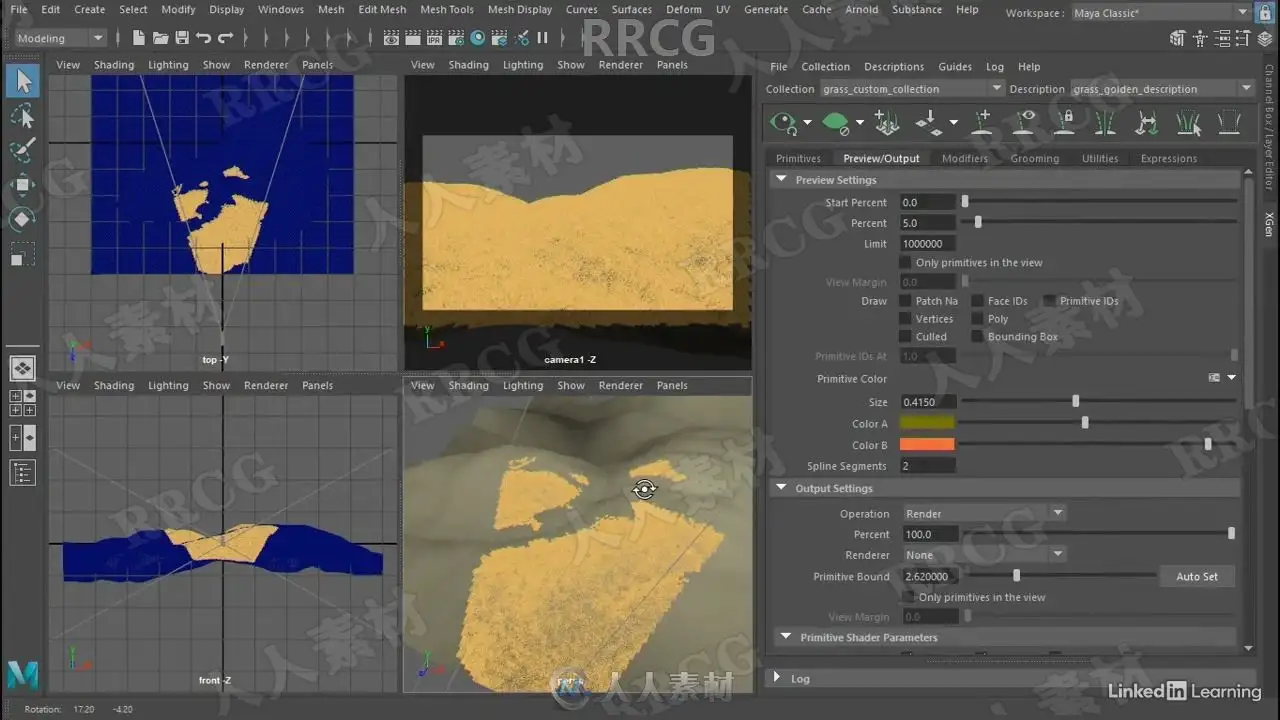Toggle the Bounding Box draw checkbox
The width and height of the screenshot is (1280, 720).
[977, 337]
